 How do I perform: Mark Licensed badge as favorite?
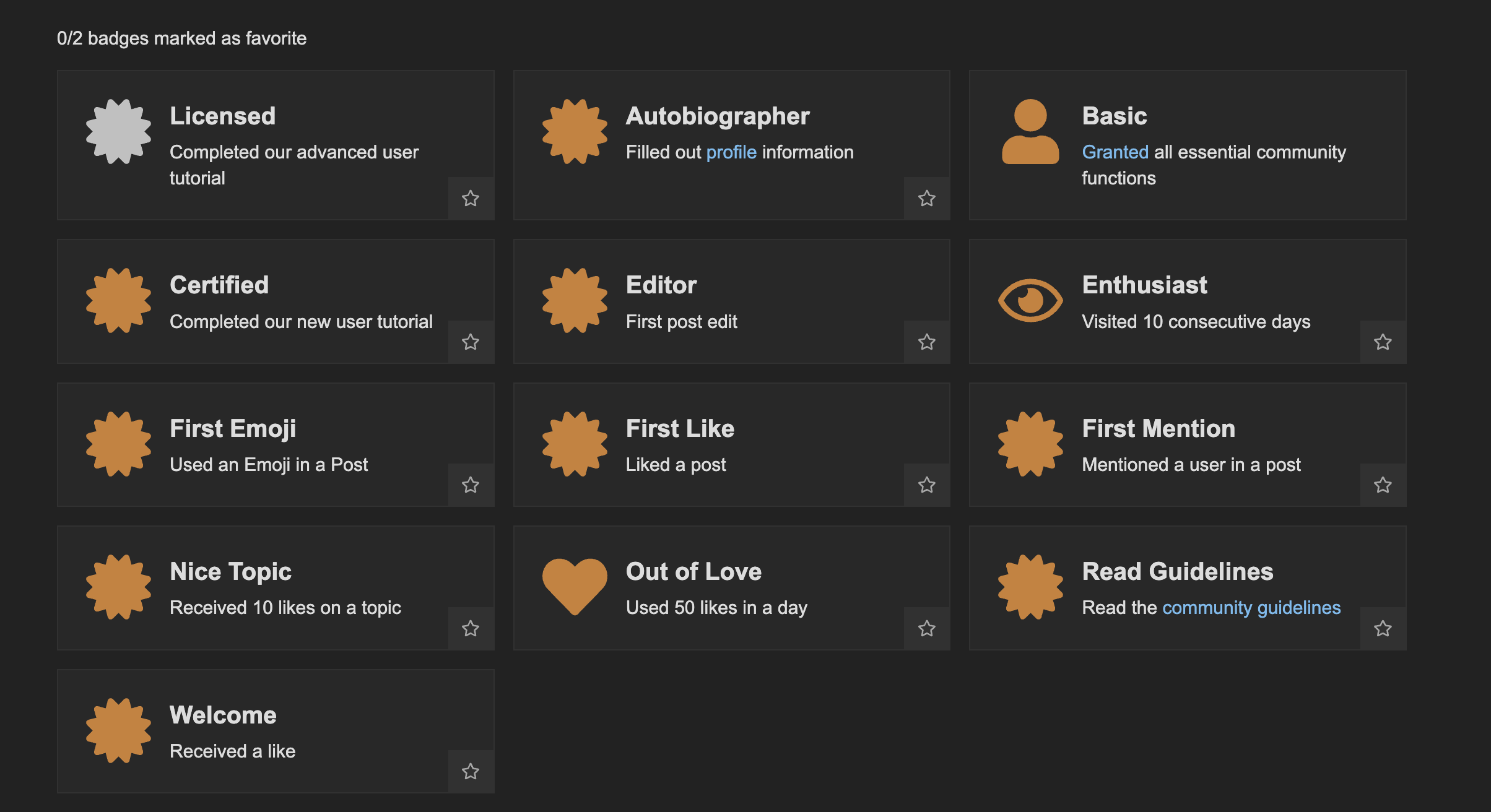(x=471, y=198)
